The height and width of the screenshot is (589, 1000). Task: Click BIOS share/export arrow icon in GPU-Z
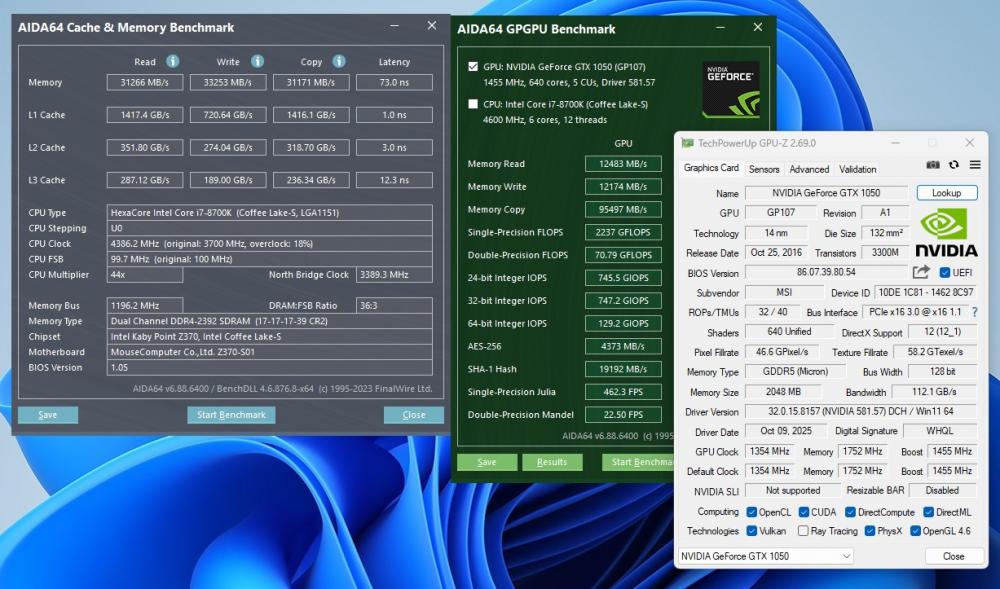921,272
